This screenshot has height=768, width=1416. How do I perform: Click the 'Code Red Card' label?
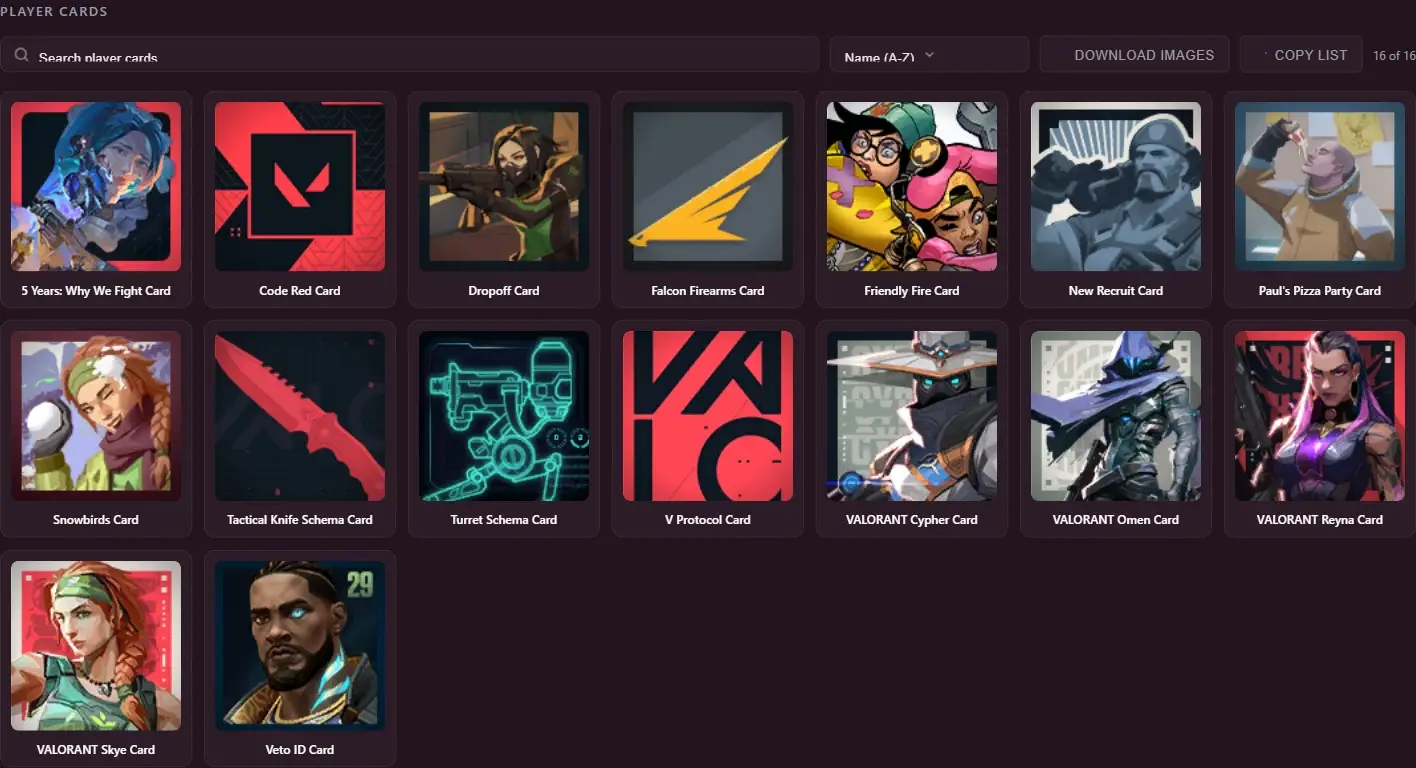[300, 291]
